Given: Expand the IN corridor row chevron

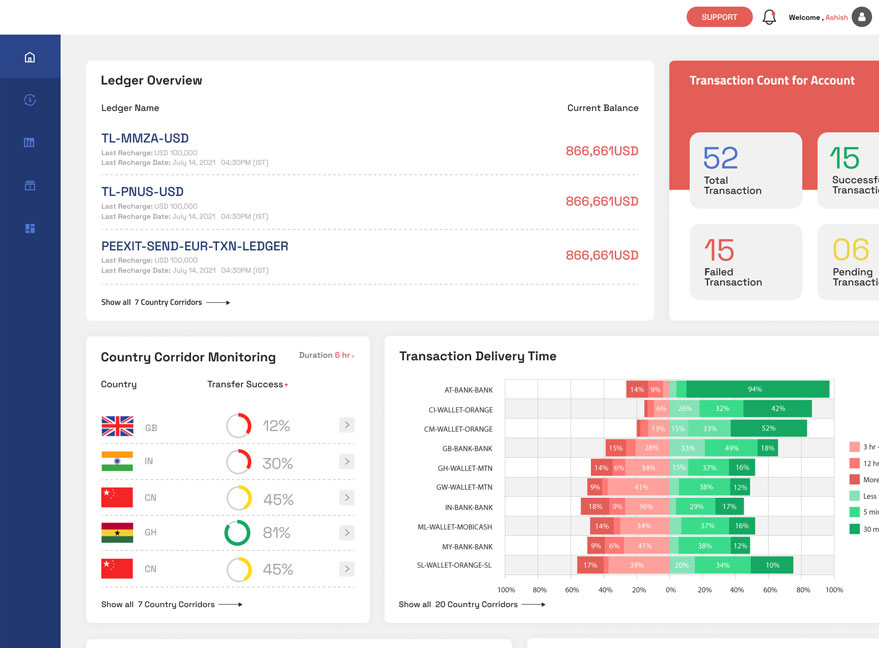Looking at the screenshot, I should click(x=347, y=461).
